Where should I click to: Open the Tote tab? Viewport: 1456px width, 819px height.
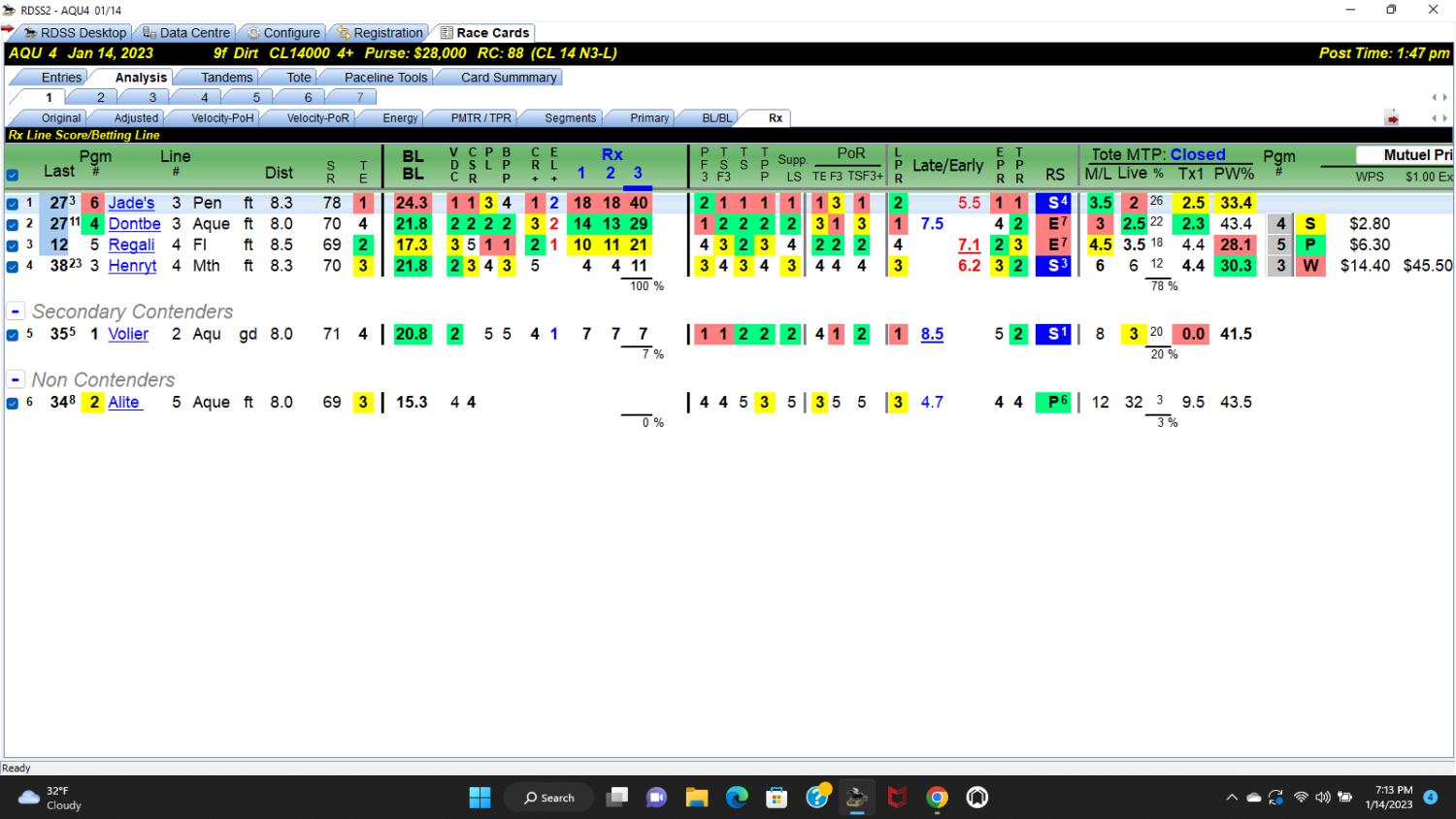point(299,77)
